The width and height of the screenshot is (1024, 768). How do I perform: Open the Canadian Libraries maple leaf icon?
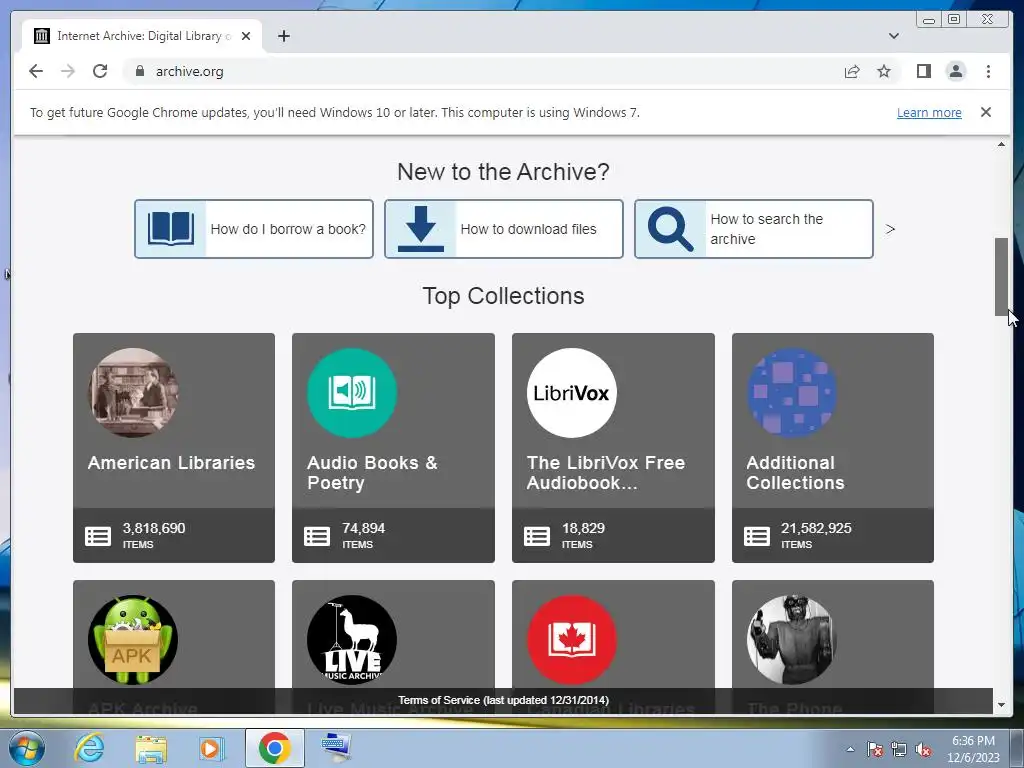coord(571,639)
